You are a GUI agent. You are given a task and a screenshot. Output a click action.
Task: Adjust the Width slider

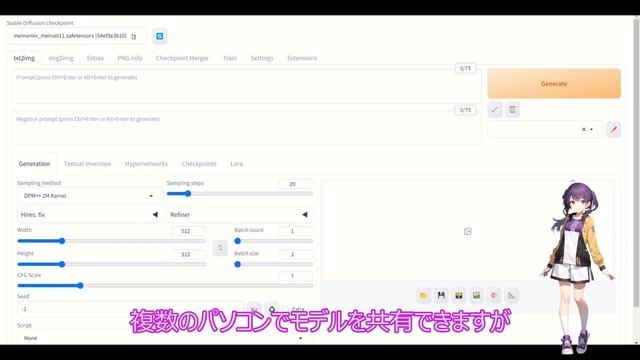click(x=111, y=241)
